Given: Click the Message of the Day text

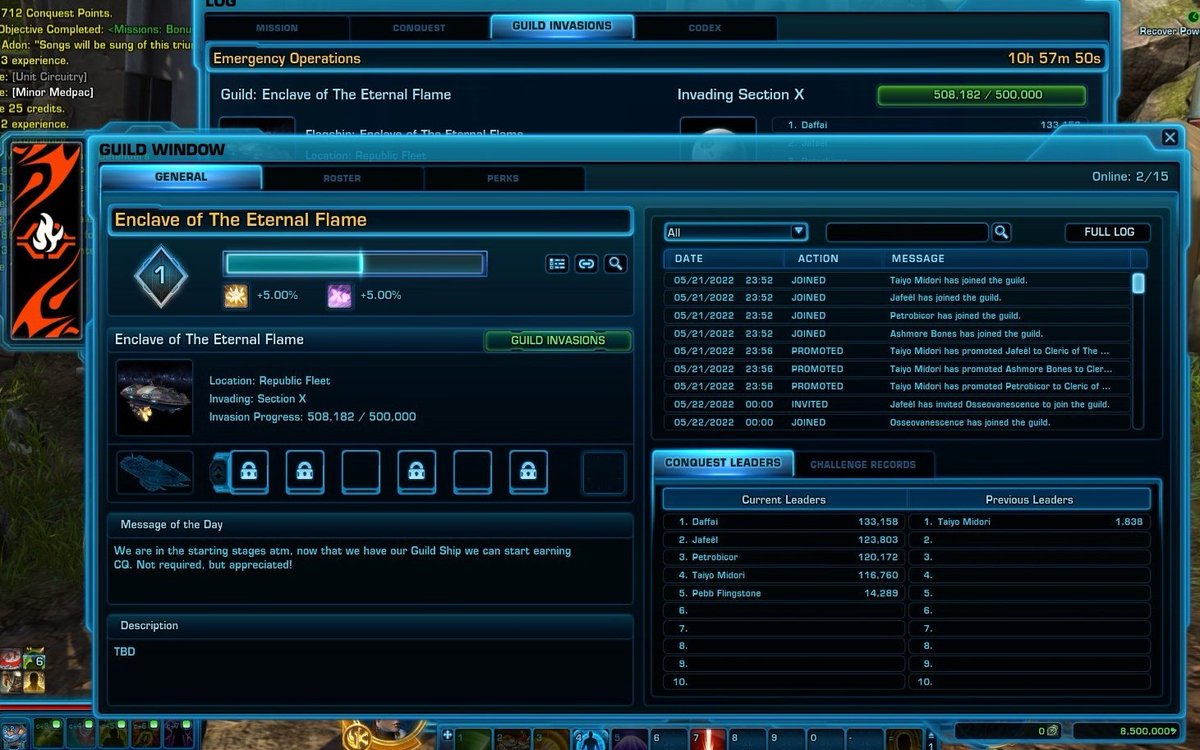Looking at the screenshot, I should click(x=343, y=558).
